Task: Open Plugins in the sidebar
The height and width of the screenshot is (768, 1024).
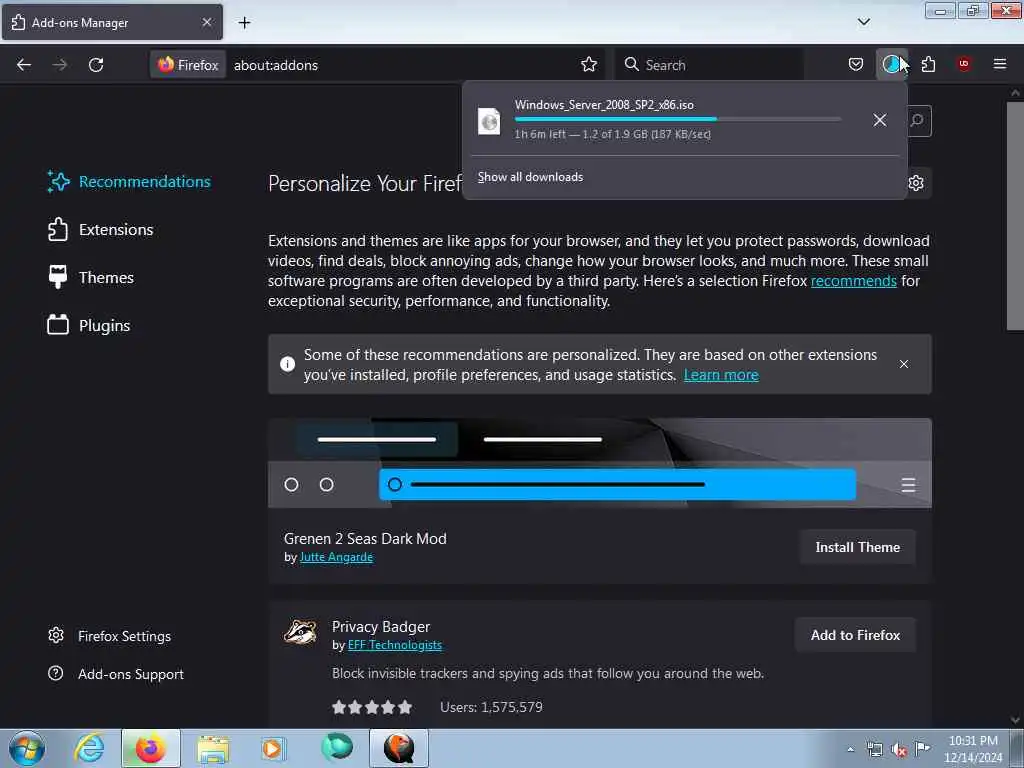Action: pos(89,325)
